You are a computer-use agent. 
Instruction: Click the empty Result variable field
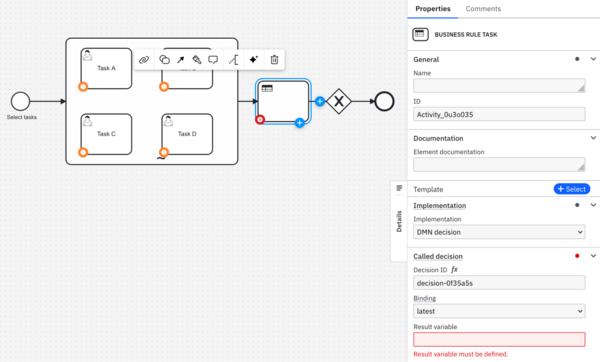(499, 339)
